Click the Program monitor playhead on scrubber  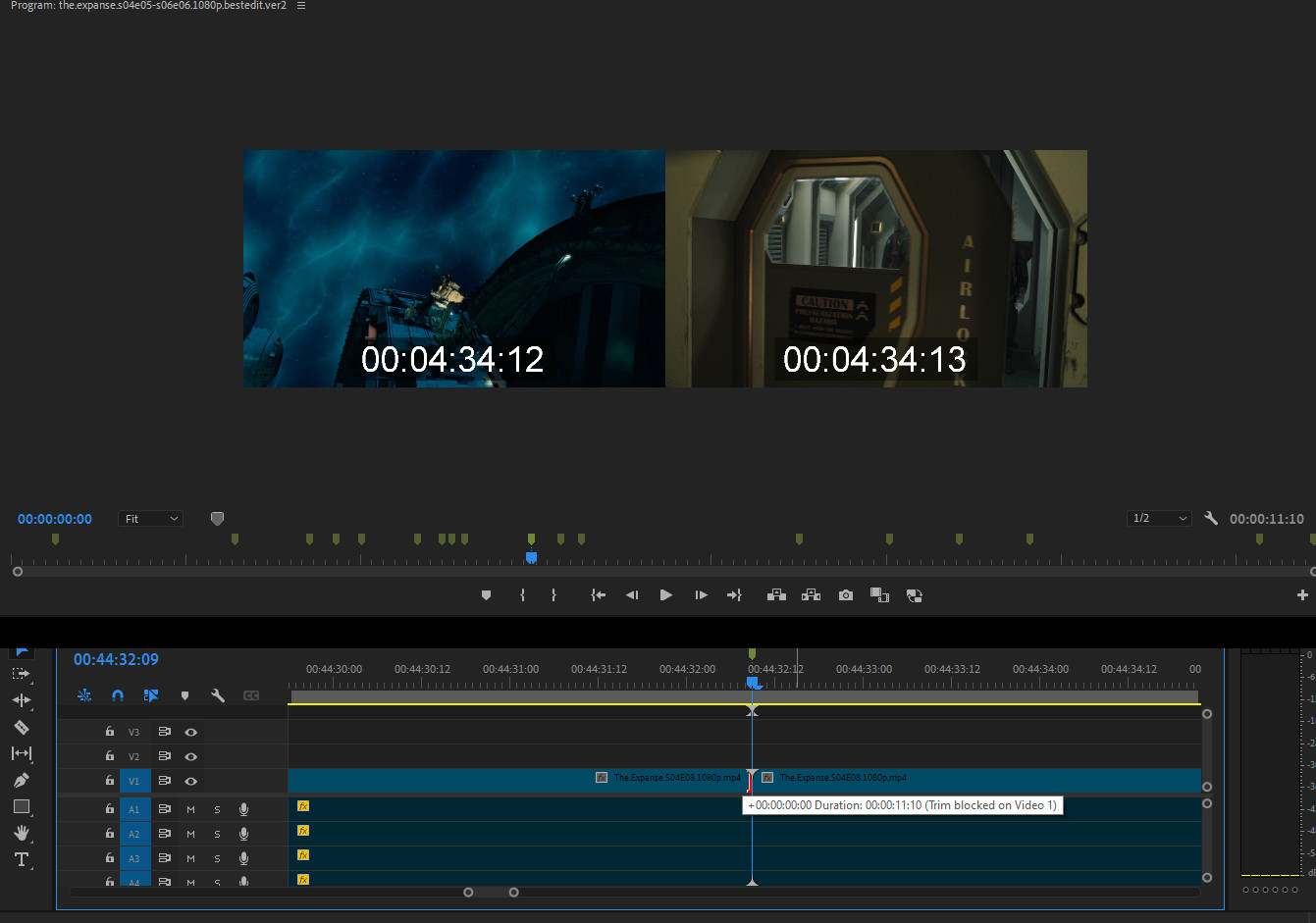[x=531, y=558]
